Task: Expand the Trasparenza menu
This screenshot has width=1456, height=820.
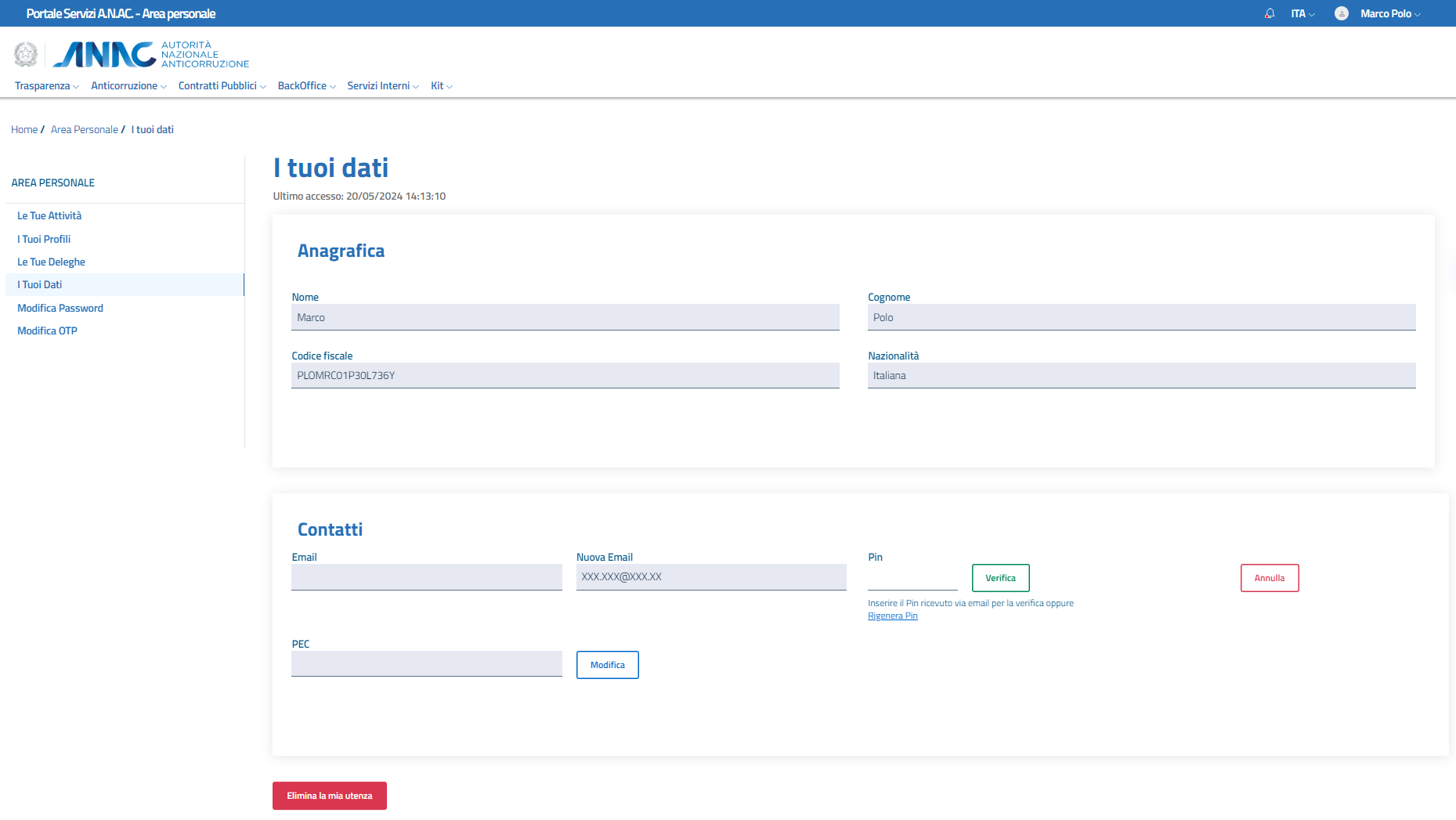Action: click(46, 86)
